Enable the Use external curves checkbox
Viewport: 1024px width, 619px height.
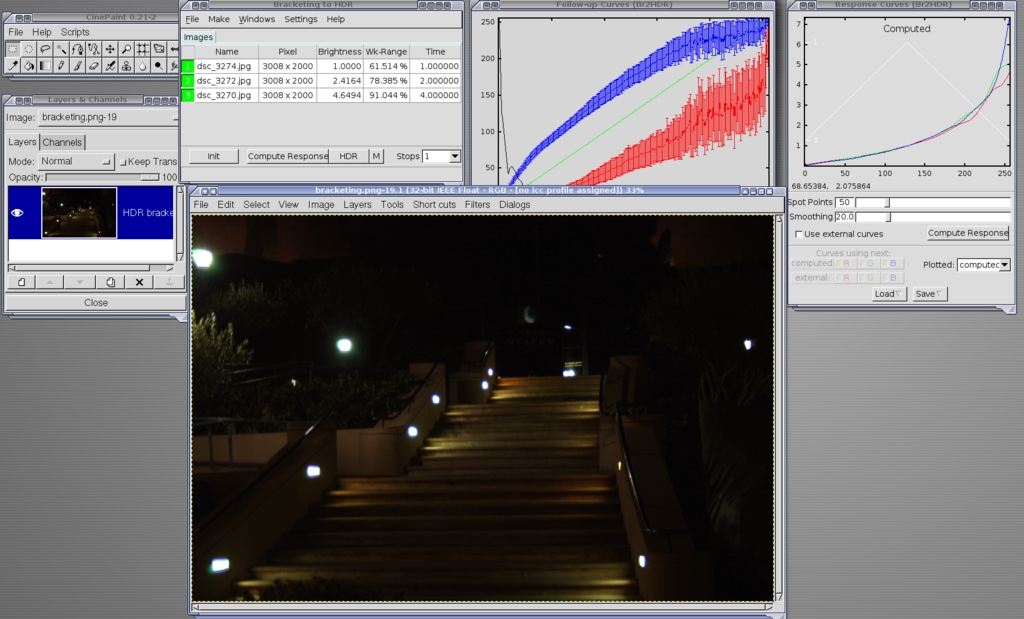click(x=798, y=234)
